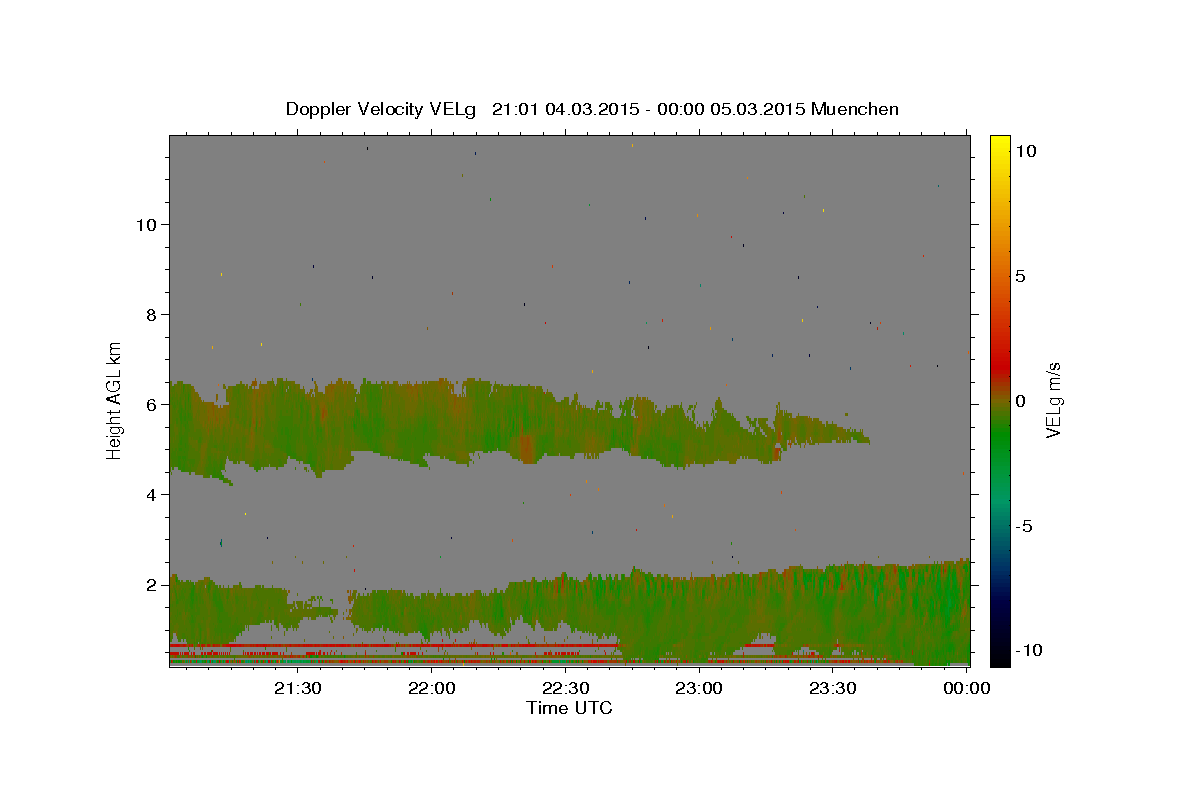The width and height of the screenshot is (1200, 800).
Task: Click the '22:30' time axis label
Action: [x=565, y=688]
